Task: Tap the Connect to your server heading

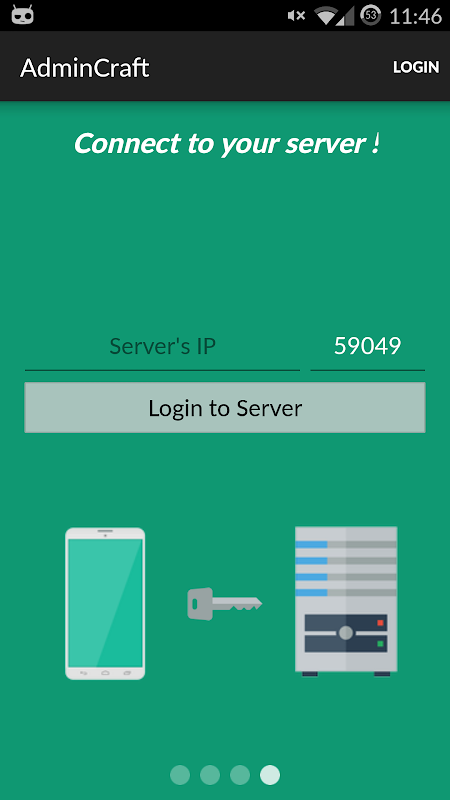Action: pyautogui.click(x=227, y=143)
